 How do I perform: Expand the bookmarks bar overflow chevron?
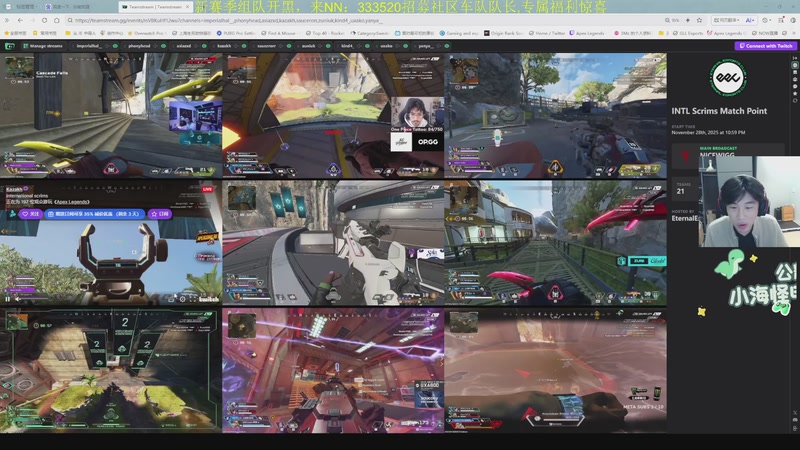point(794,33)
